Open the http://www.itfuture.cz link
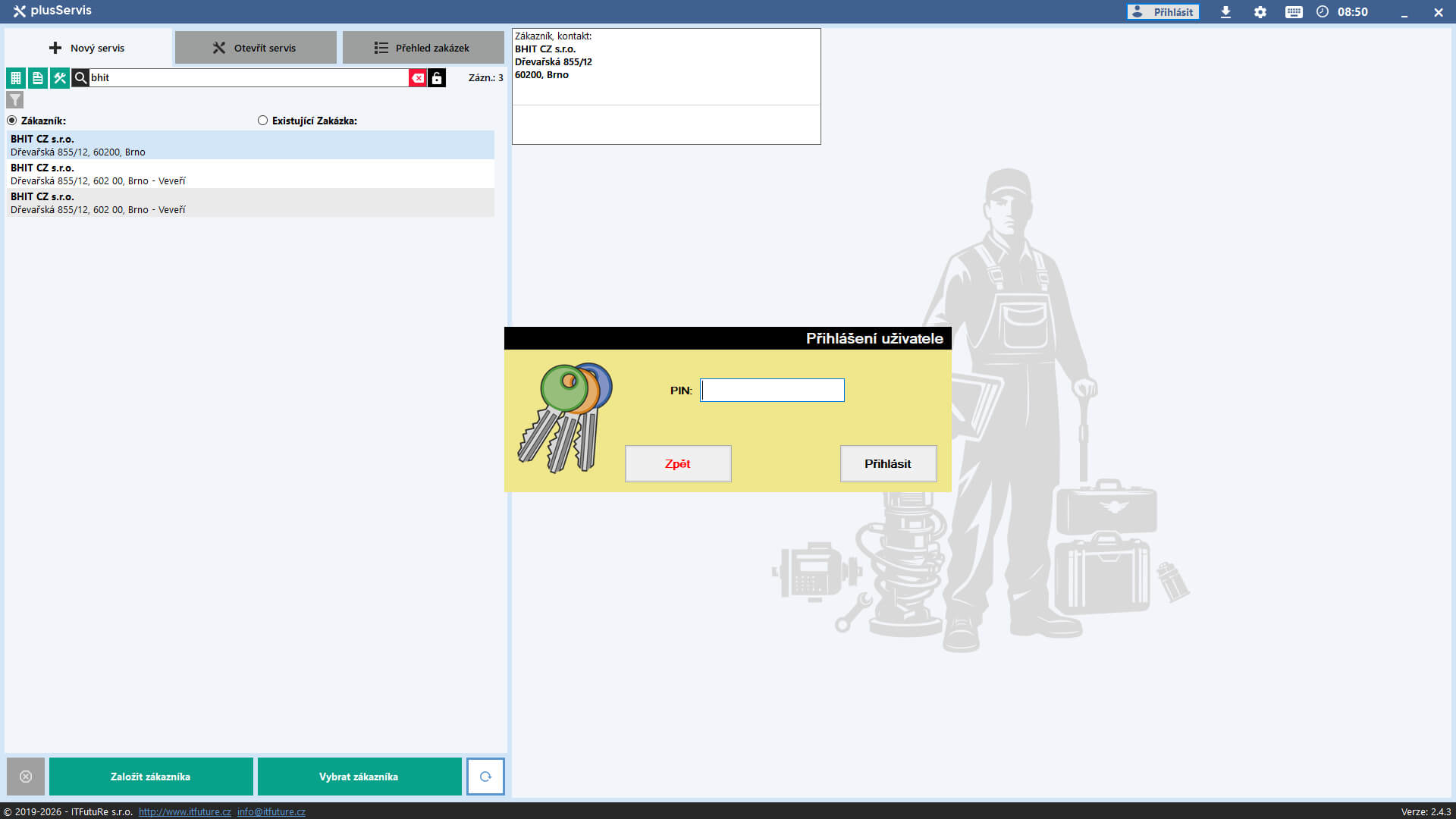1456x819 pixels. click(x=184, y=811)
